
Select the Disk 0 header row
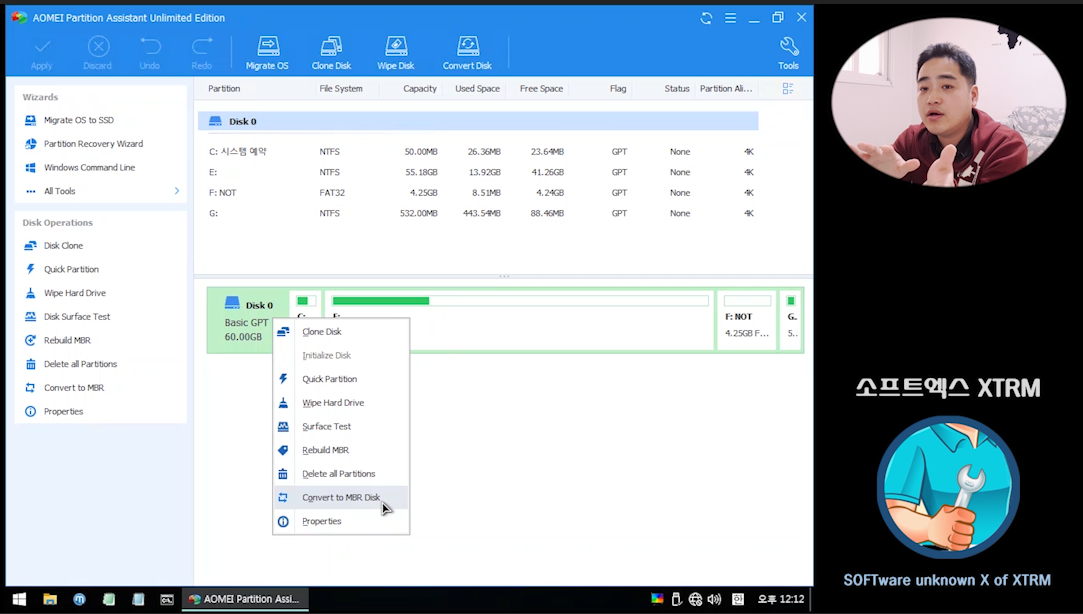click(x=478, y=121)
